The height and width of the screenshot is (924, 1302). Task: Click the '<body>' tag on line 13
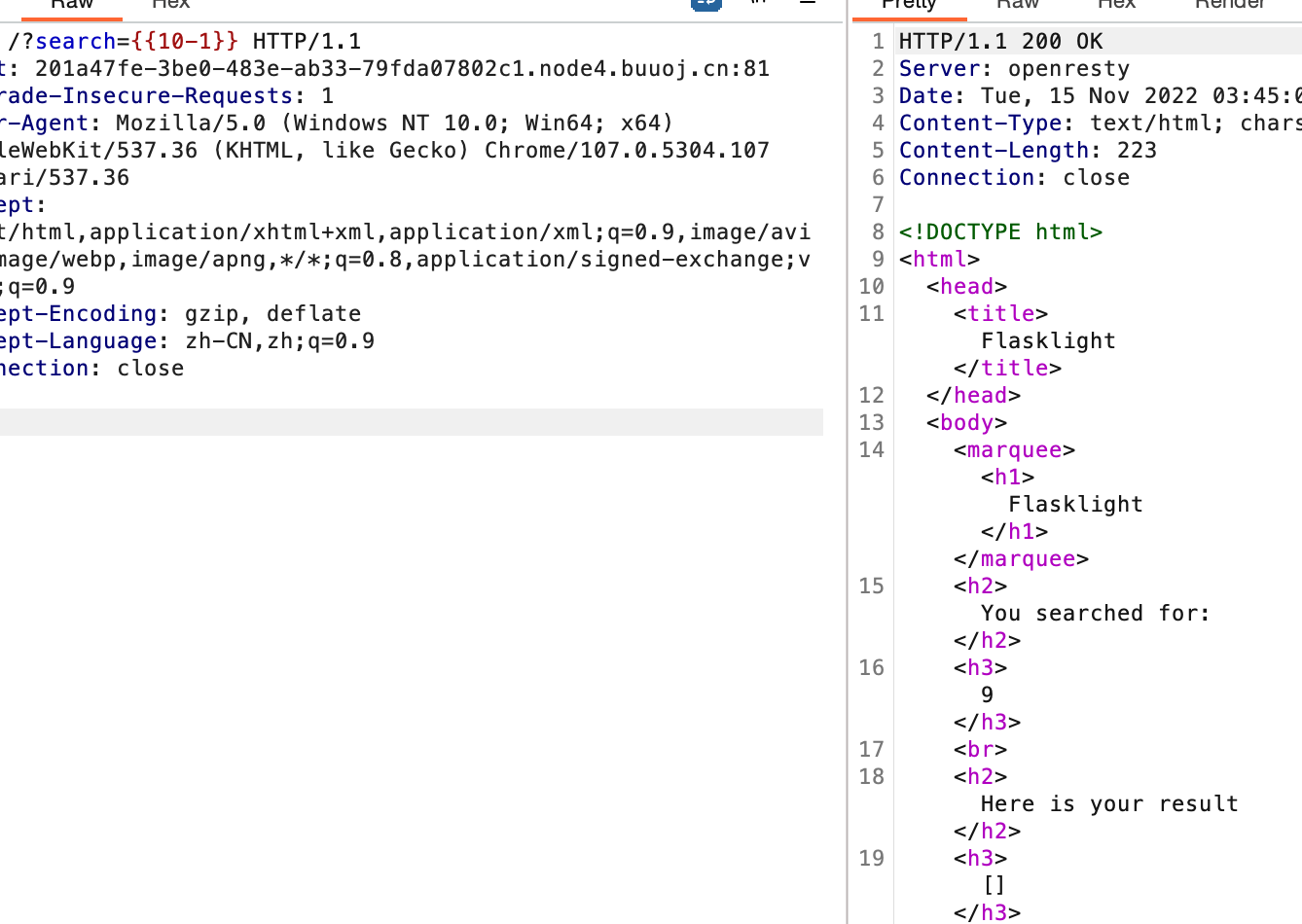click(x=966, y=422)
